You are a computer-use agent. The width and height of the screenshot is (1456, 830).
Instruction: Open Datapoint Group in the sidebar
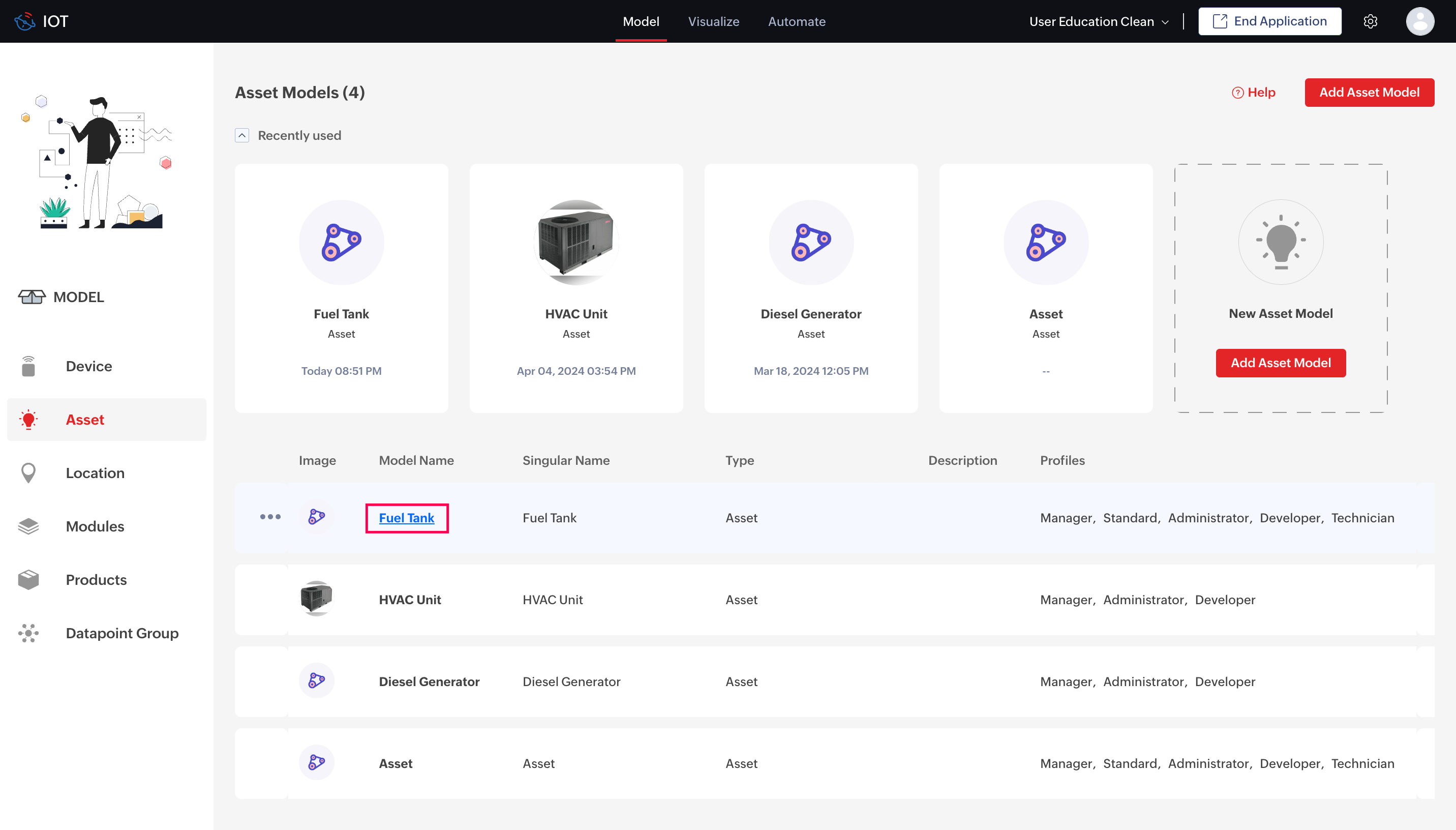point(122,633)
